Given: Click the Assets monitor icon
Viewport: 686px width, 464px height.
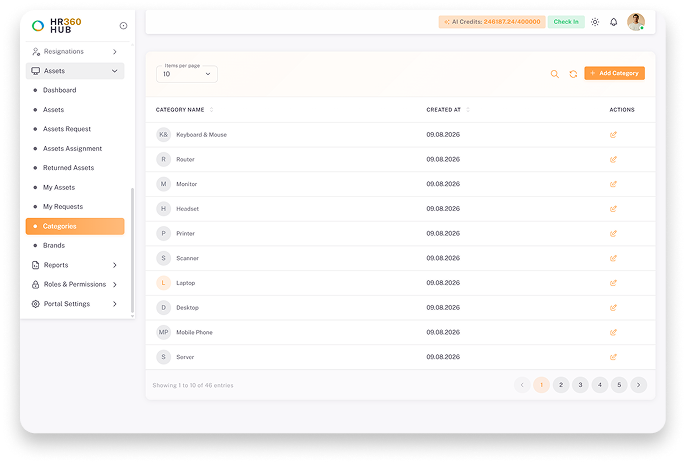Looking at the screenshot, I should 35,71.
